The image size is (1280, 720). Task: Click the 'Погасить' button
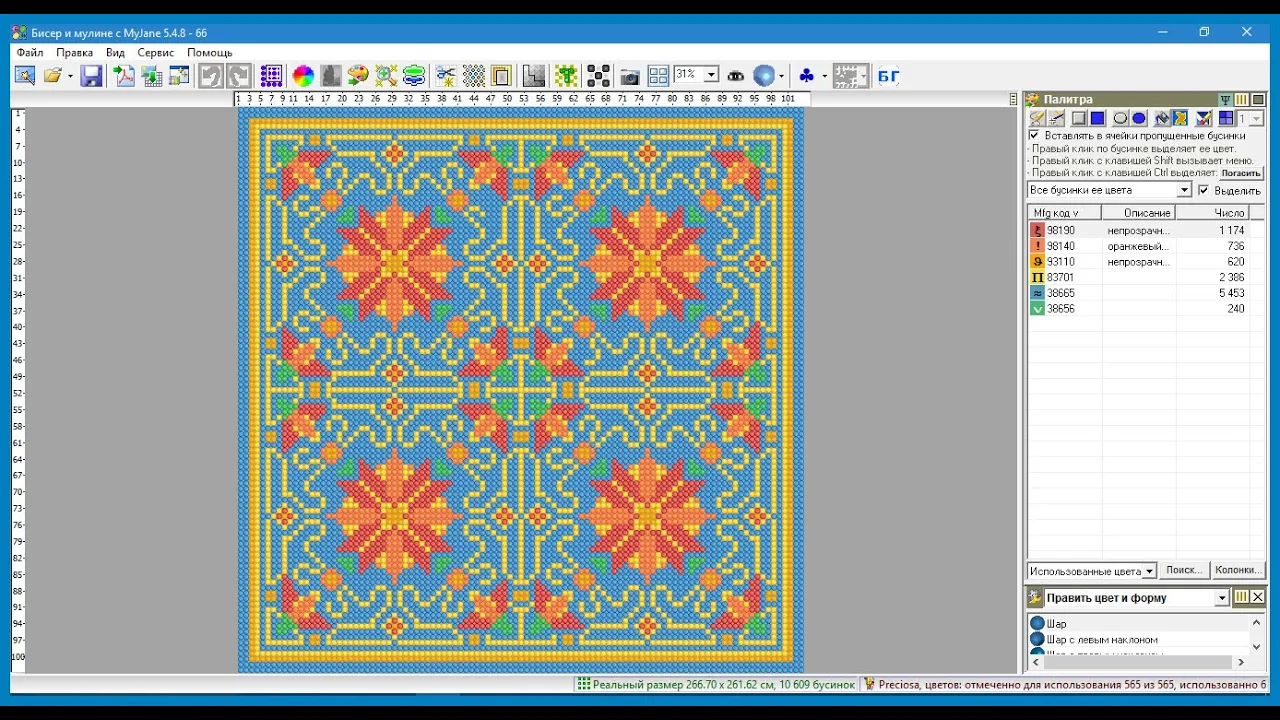click(x=1240, y=173)
